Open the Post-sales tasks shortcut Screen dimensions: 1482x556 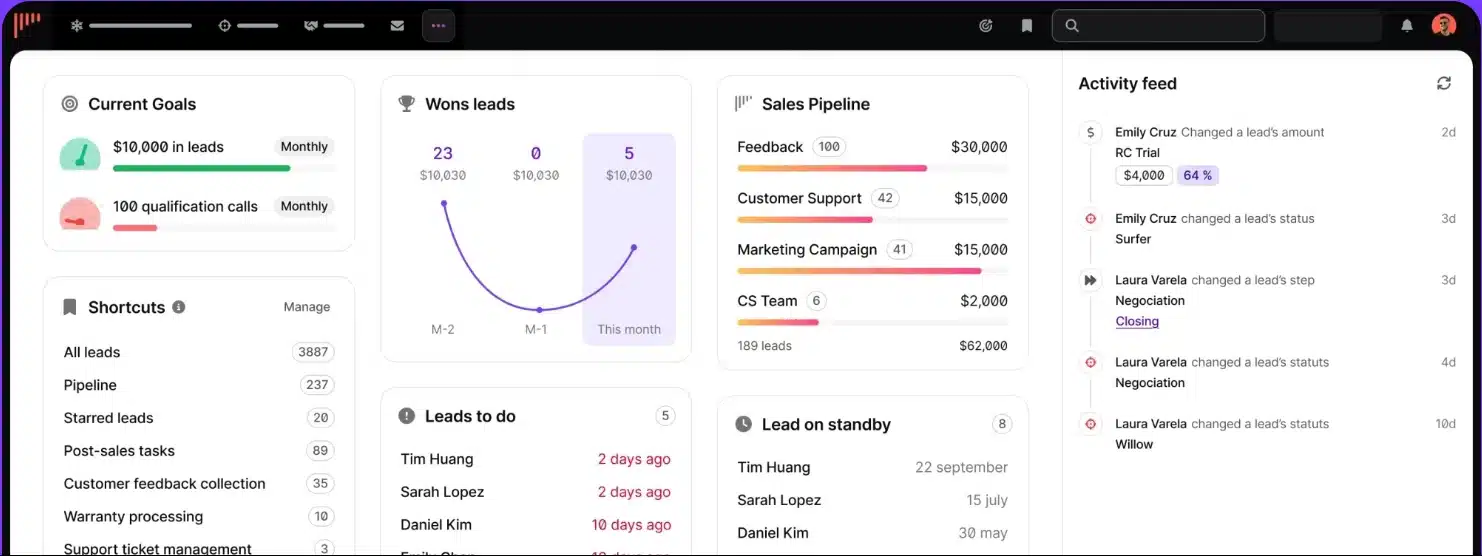[x=198, y=451]
